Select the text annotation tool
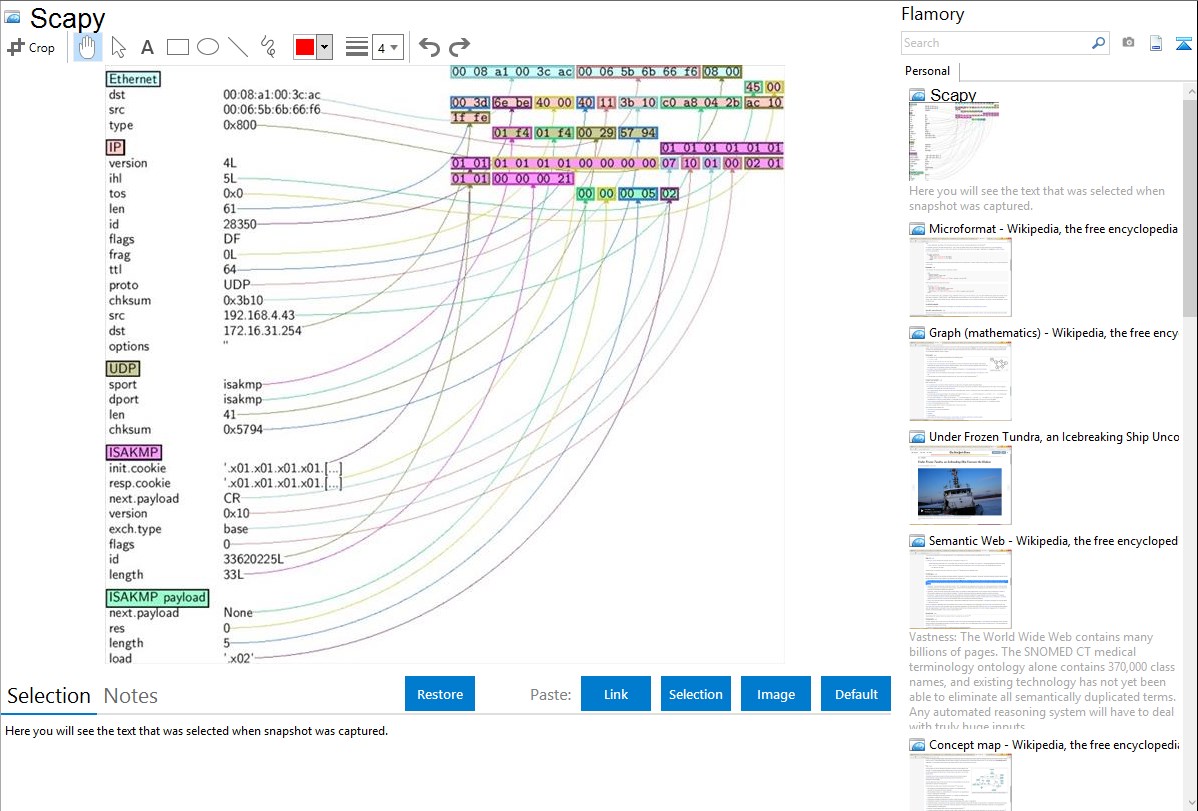1198x811 pixels. [147, 47]
